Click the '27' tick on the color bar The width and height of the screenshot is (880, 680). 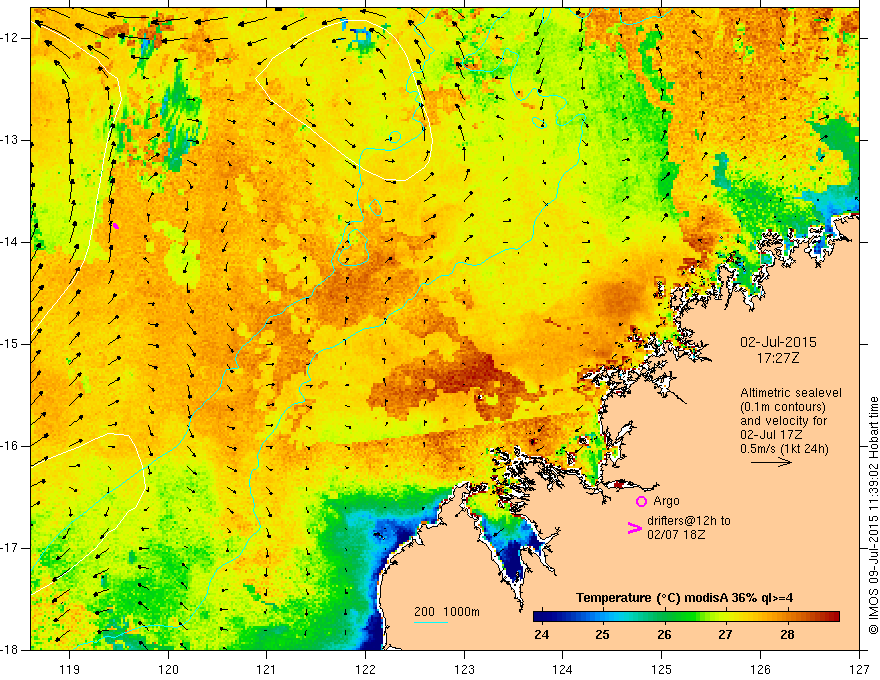click(x=726, y=635)
